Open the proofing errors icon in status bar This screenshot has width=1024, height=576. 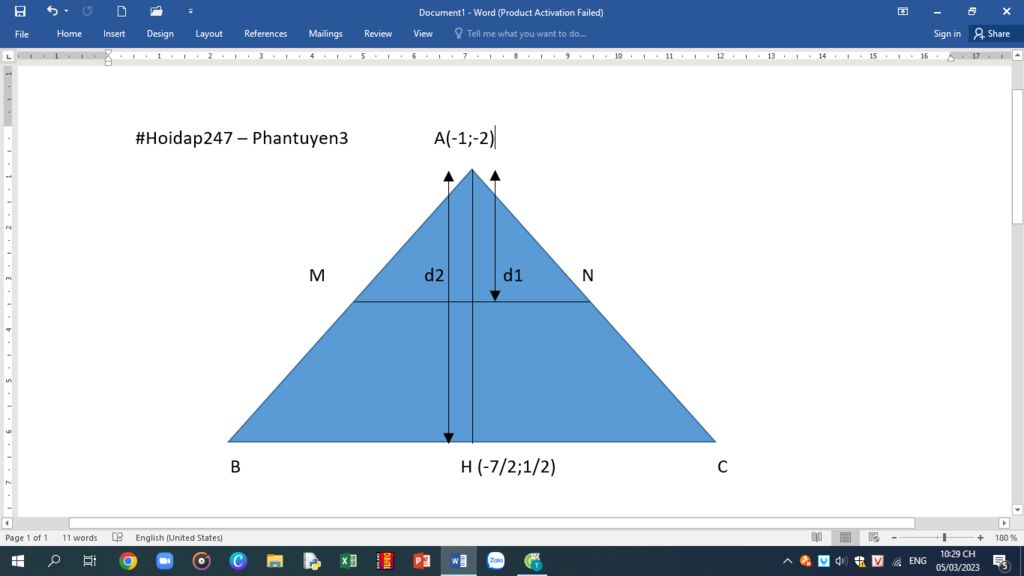(x=118, y=537)
